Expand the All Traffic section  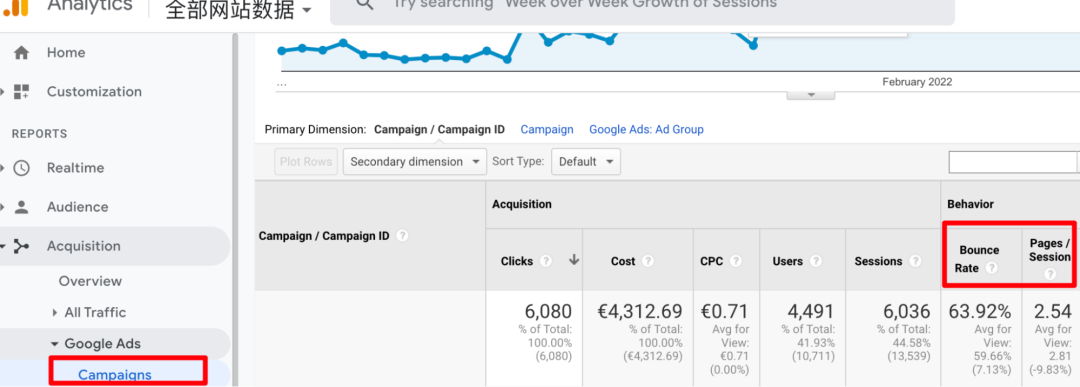54,313
